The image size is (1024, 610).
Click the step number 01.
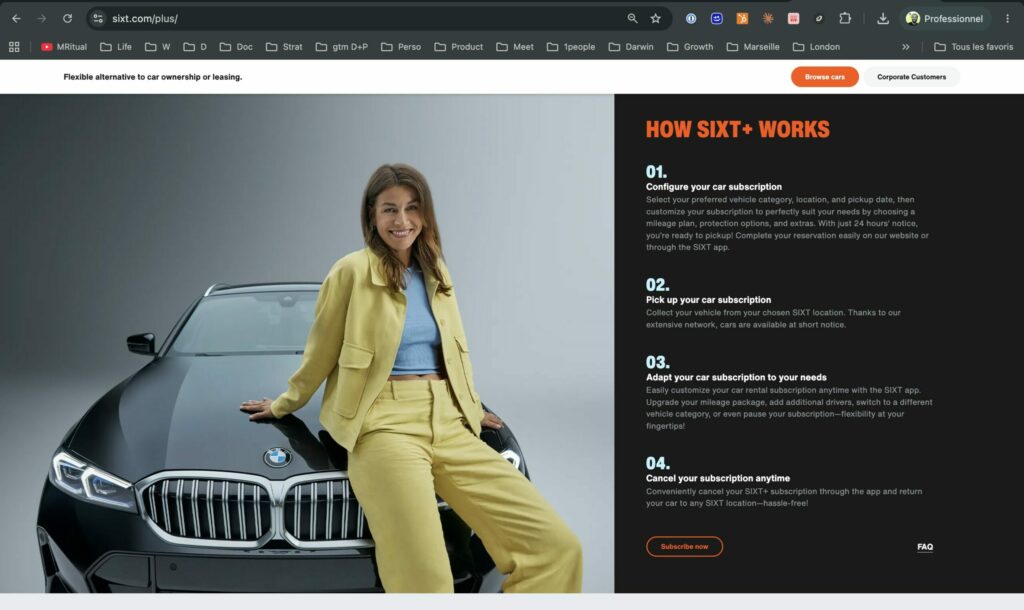pyautogui.click(x=656, y=172)
